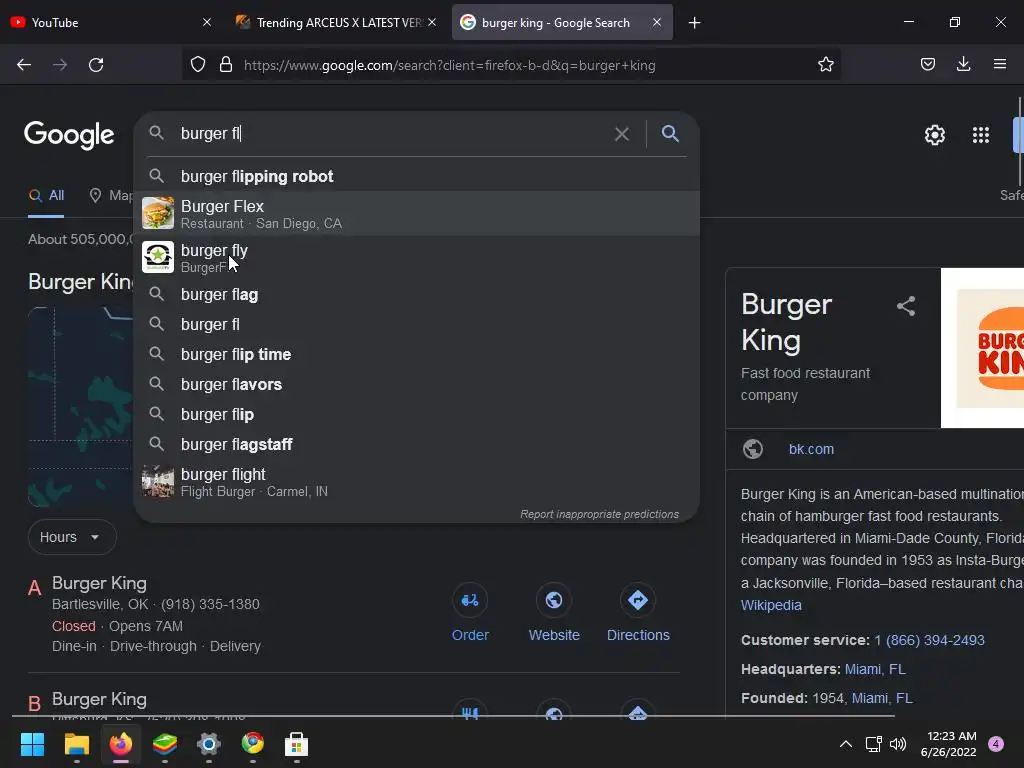Image resolution: width=1024 pixels, height=768 pixels.
Task: Get Directions to Bartlesville Burger King
Action: 638,600
